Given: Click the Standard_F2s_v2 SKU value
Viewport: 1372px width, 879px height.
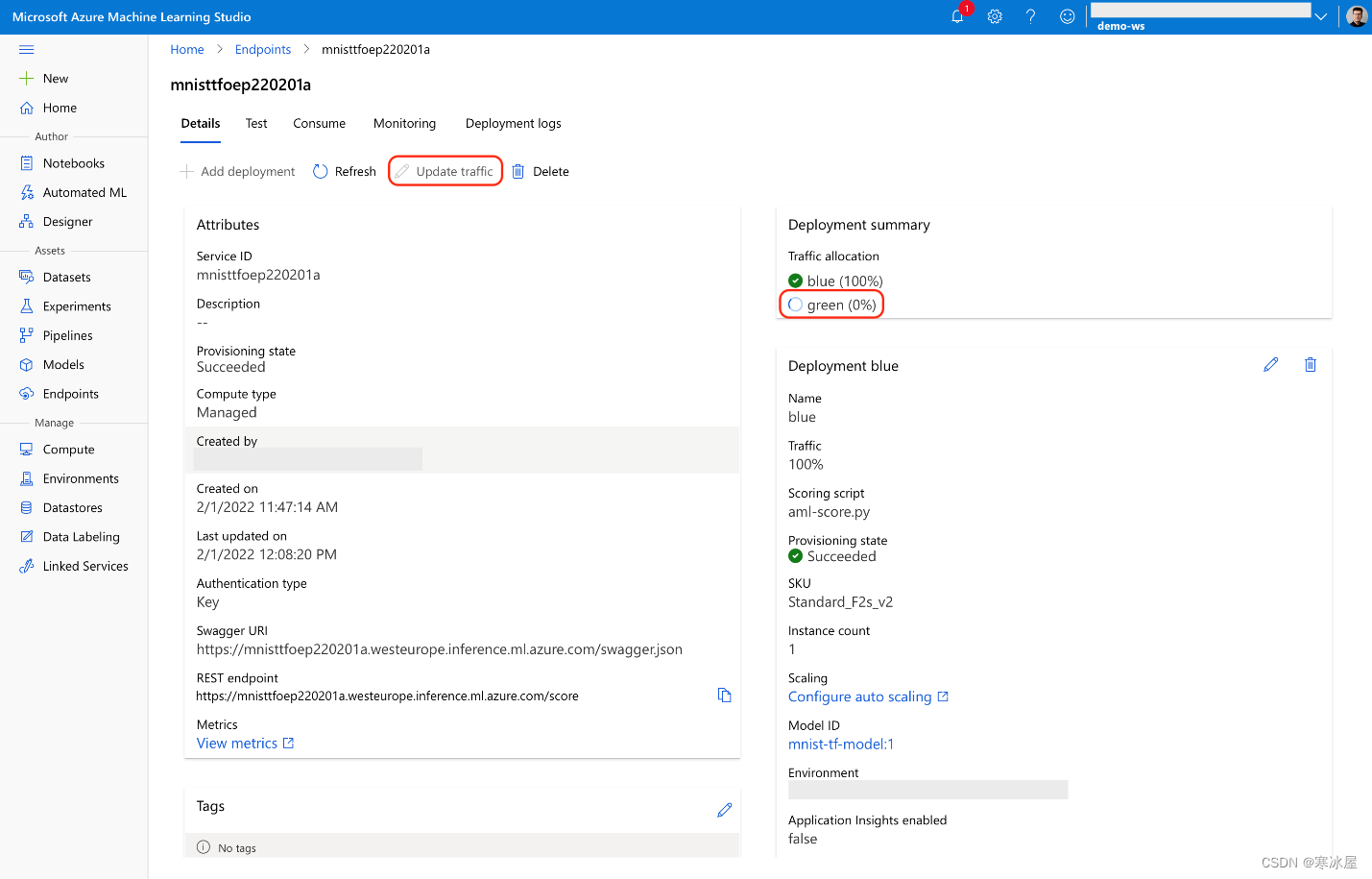Looking at the screenshot, I should tap(840, 602).
